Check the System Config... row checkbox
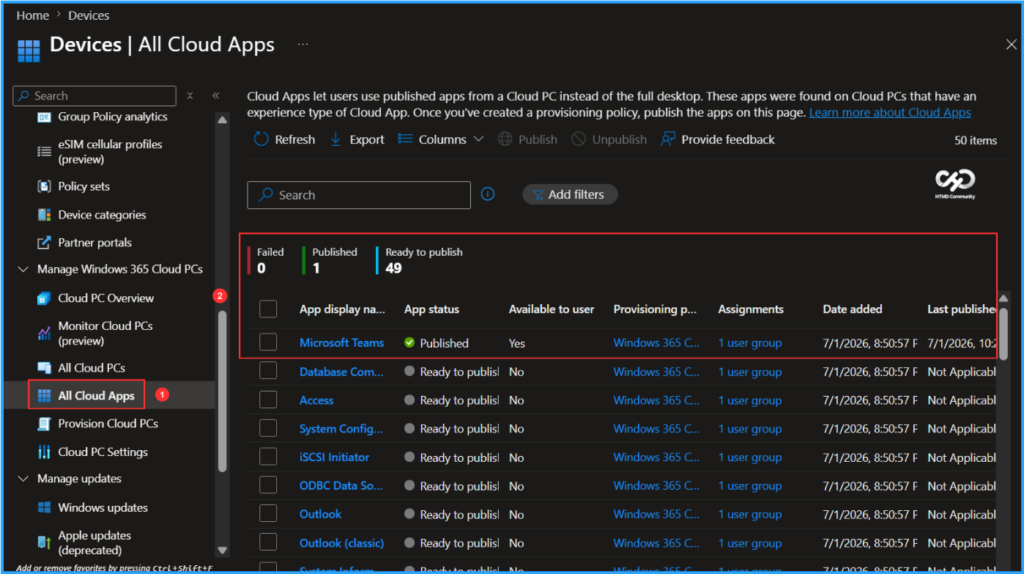Screen dimensions: 1024x574 coord(268,428)
